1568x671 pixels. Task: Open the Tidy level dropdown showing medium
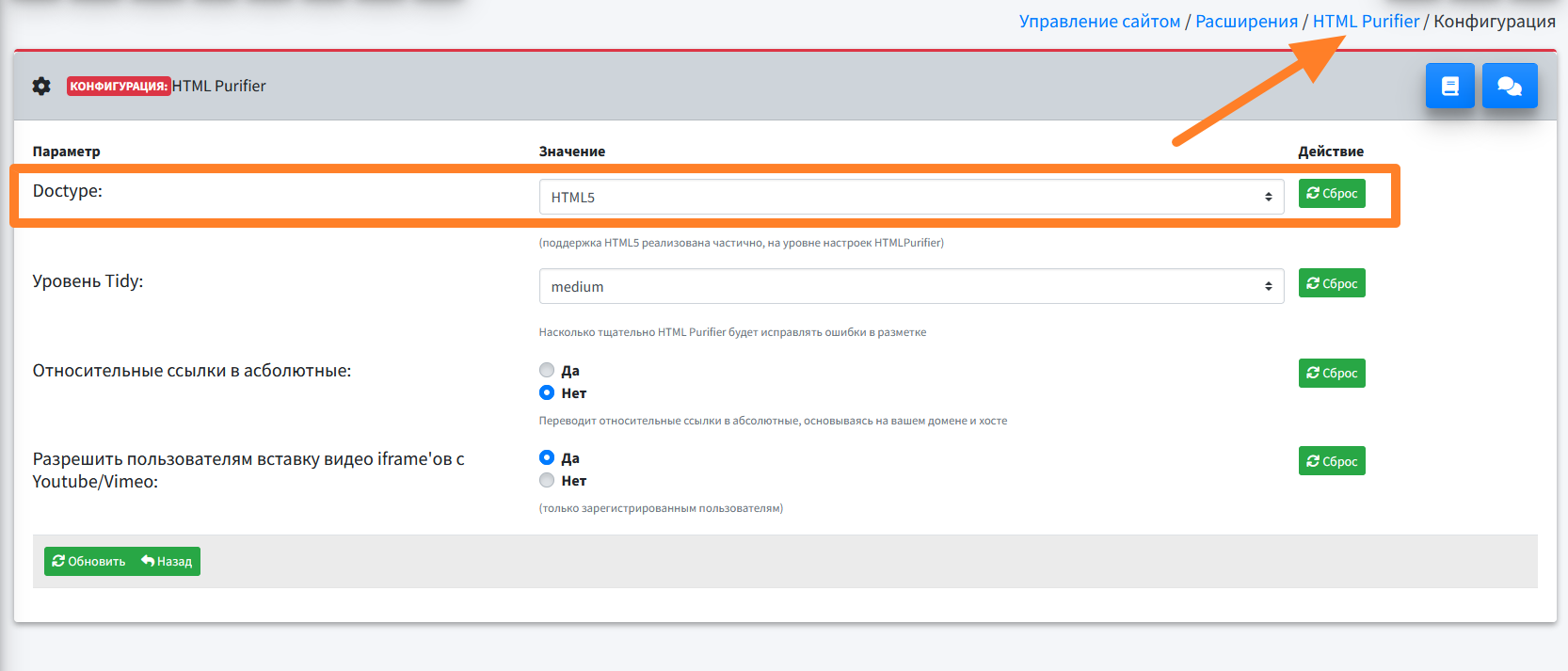coord(911,286)
